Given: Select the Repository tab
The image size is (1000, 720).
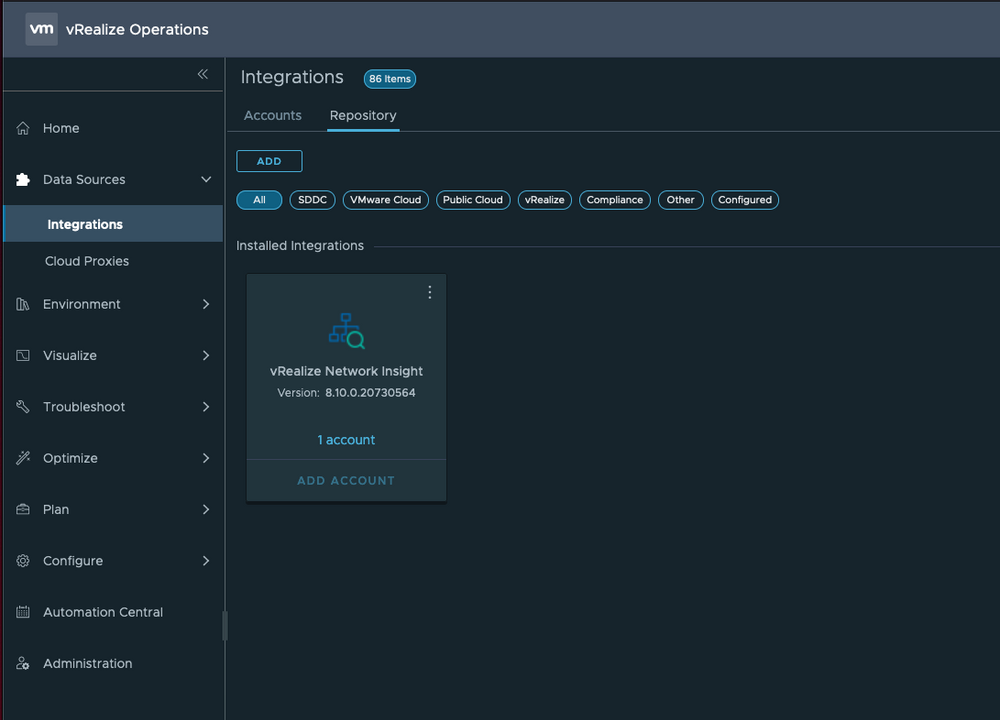Looking at the screenshot, I should tap(363, 115).
